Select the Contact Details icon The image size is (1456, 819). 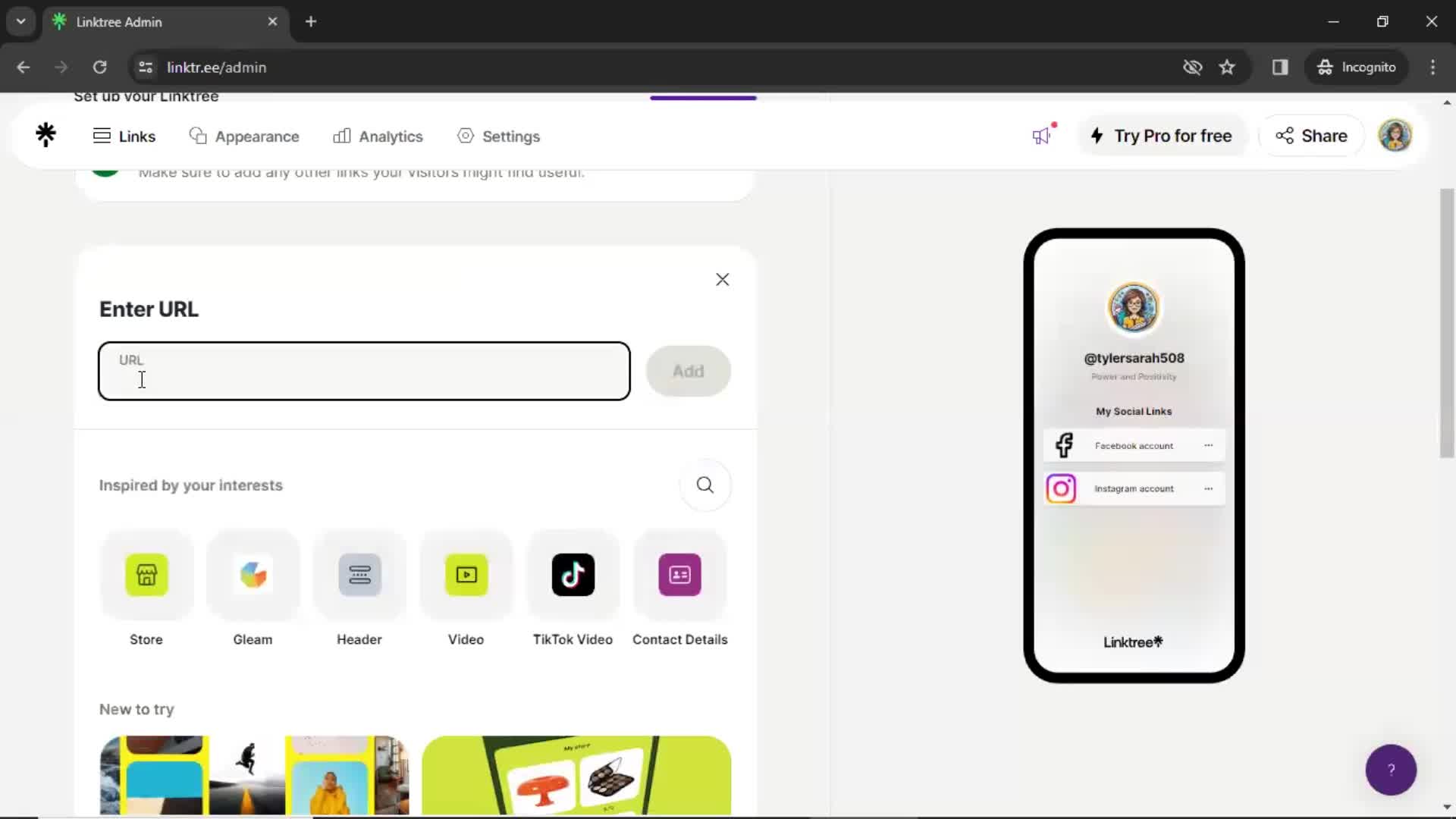tap(680, 574)
